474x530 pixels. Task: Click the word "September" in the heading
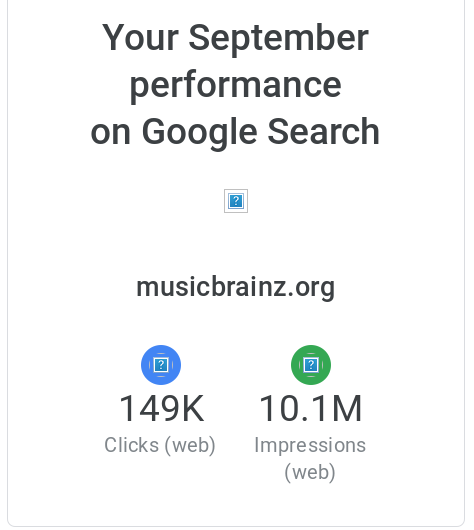pyautogui.click(x=278, y=38)
